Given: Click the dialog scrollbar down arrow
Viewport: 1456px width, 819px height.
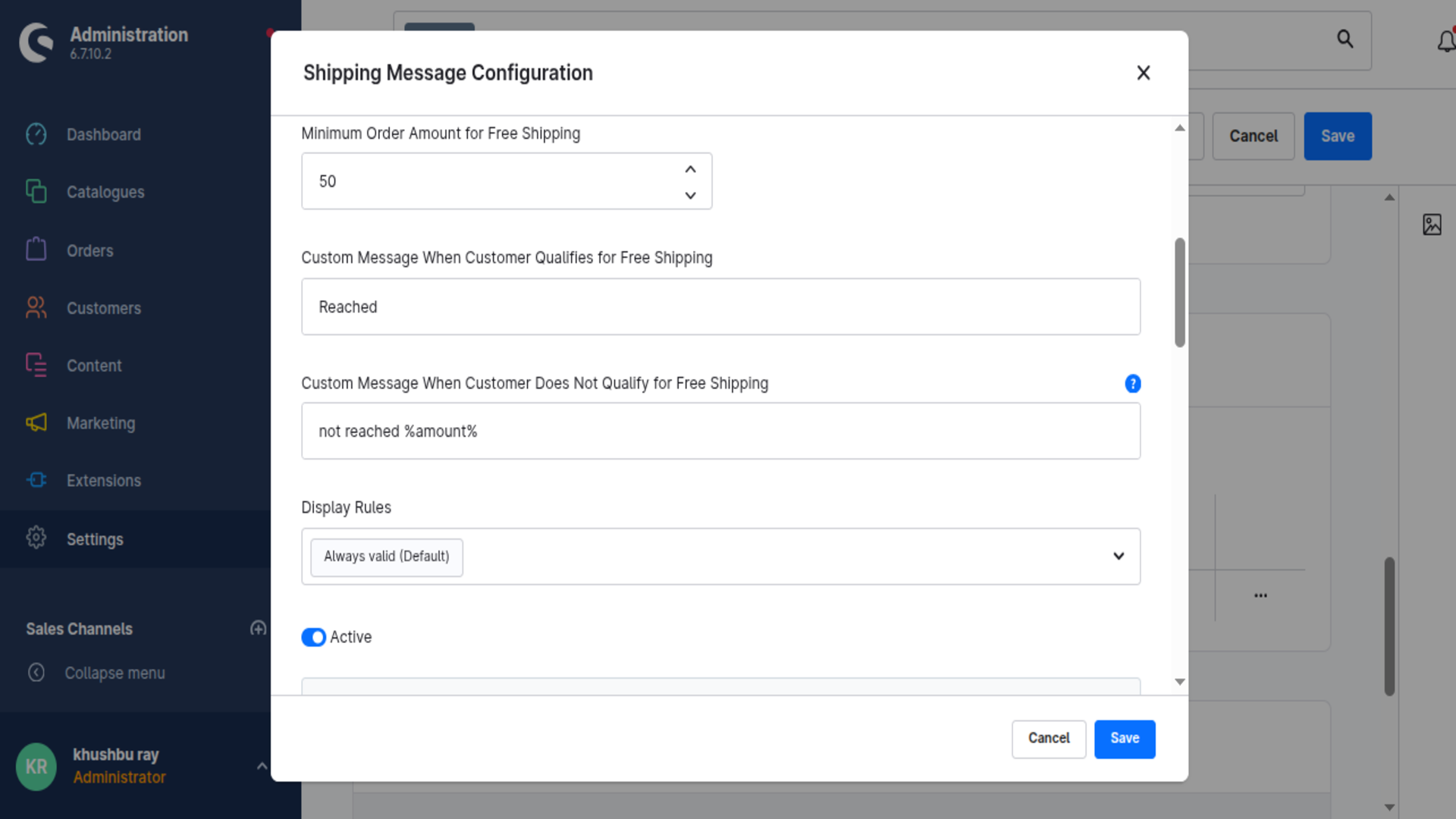Looking at the screenshot, I should pyautogui.click(x=1179, y=682).
